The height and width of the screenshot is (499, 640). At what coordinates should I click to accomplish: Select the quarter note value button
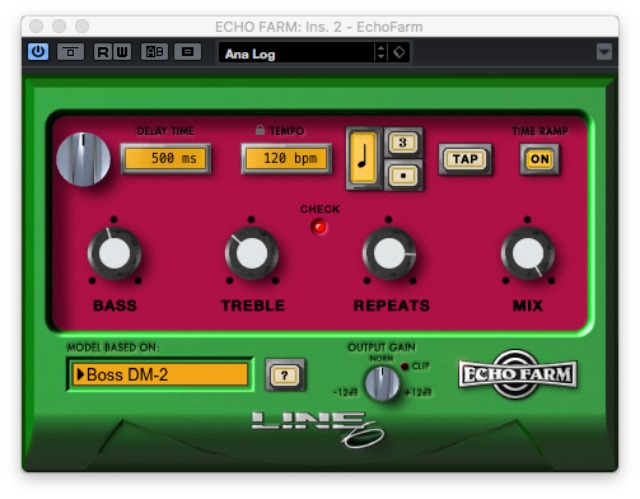coord(363,158)
